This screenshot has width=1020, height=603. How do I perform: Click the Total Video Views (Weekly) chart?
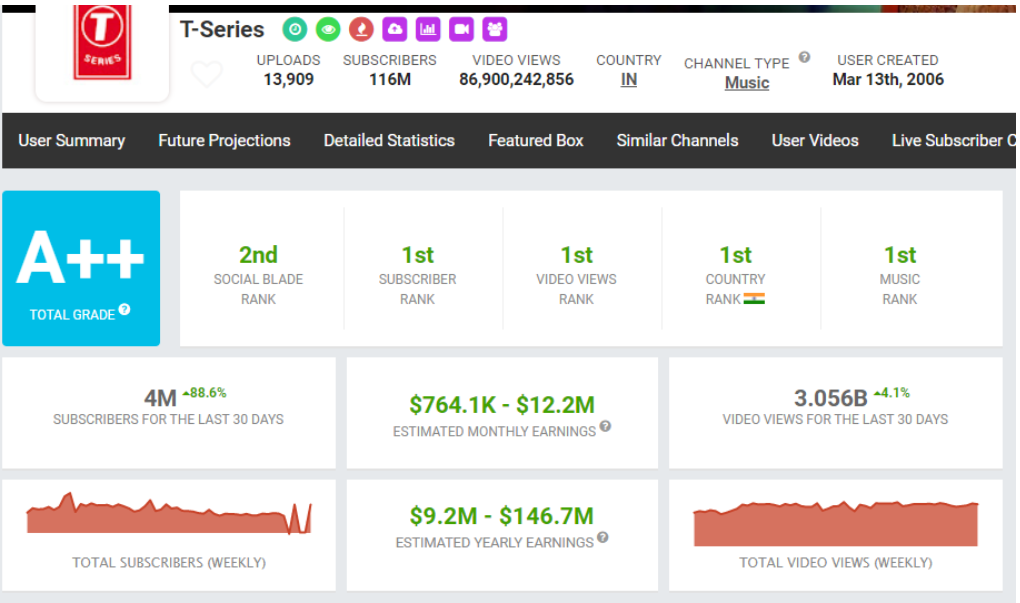pos(836,523)
